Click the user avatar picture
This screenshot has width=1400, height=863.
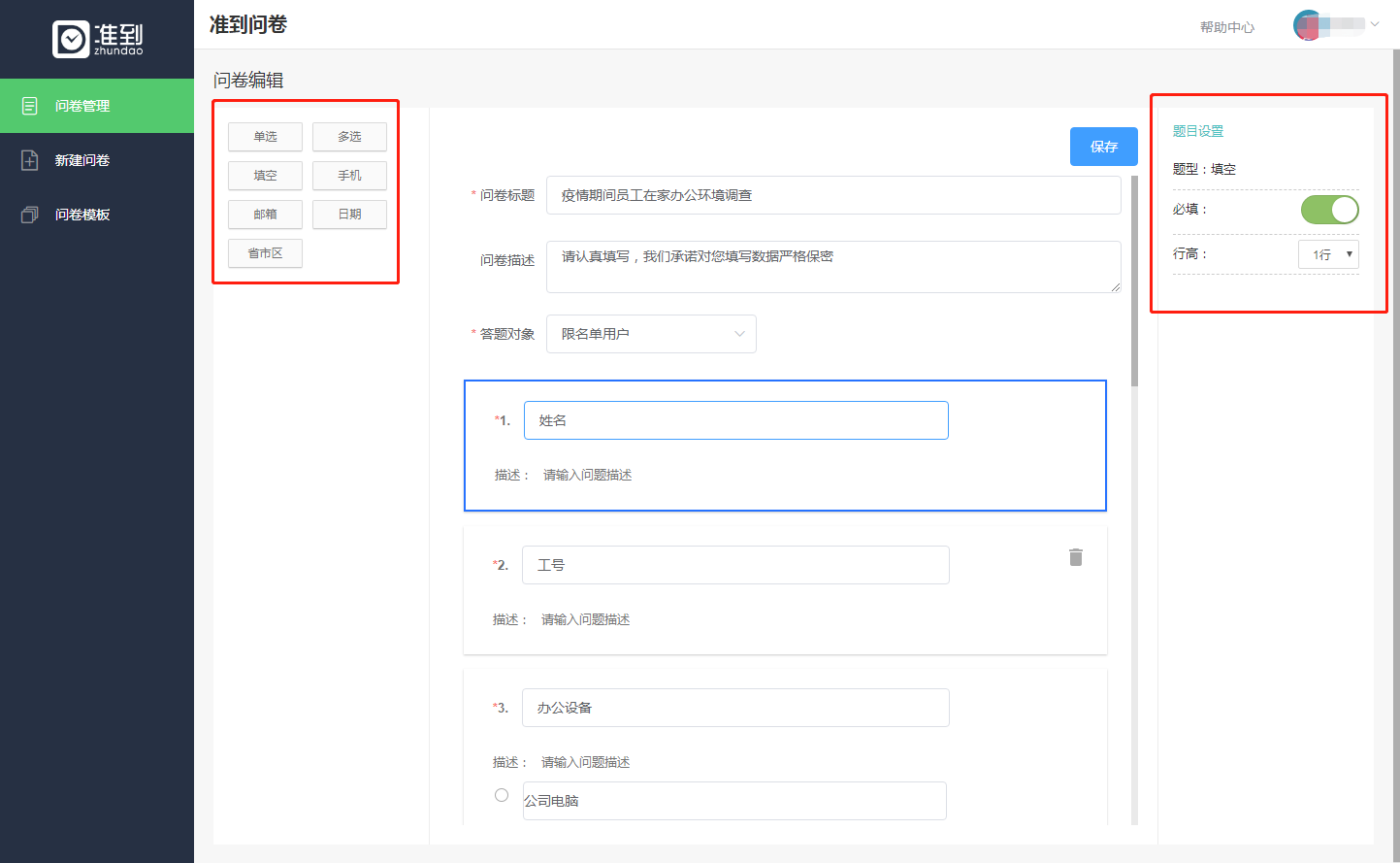(x=1307, y=25)
